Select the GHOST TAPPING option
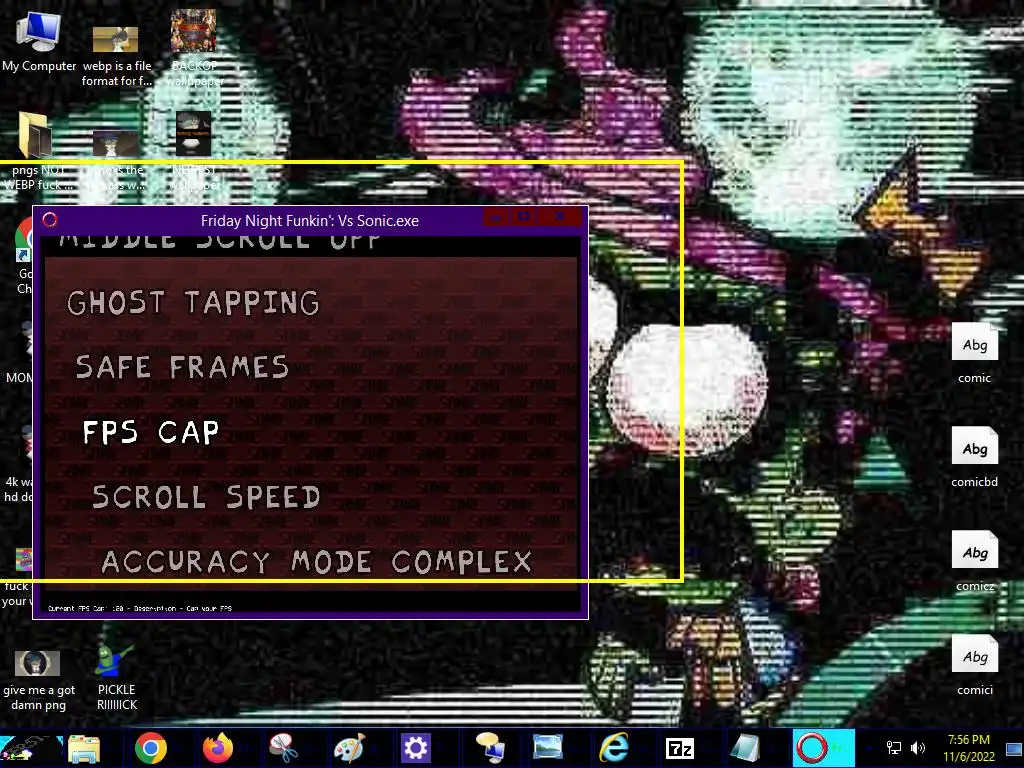Viewport: 1024px width, 768px height. [x=193, y=303]
